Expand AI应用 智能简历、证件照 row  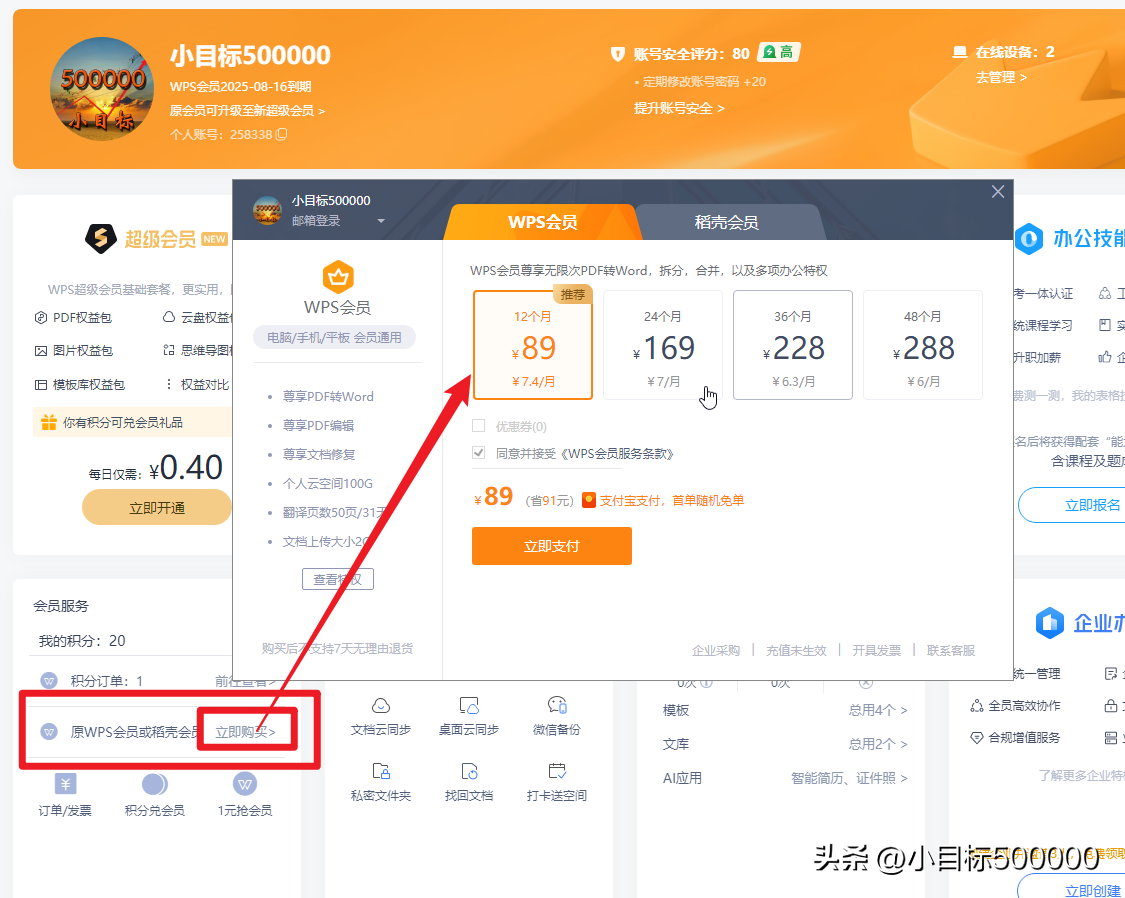click(x=785, y=778)
